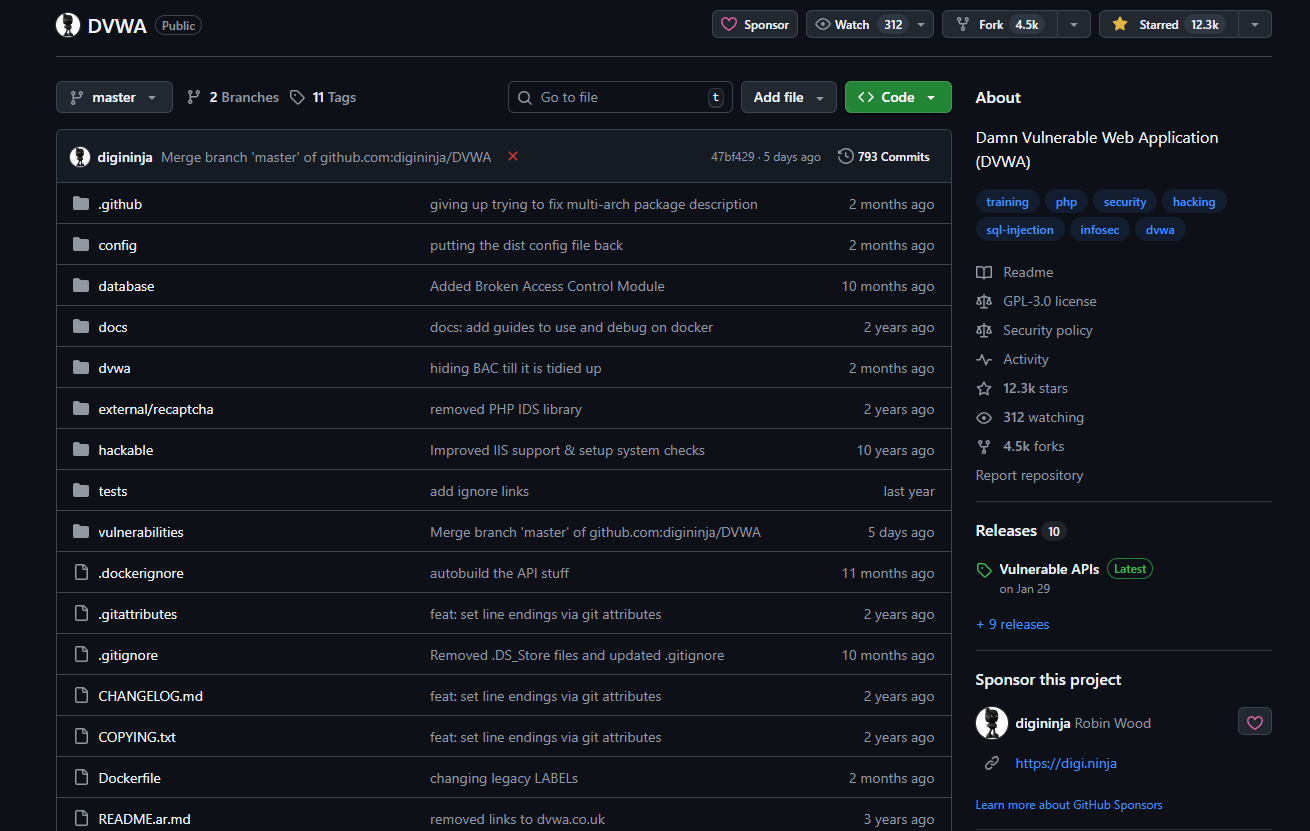Click Report repository link

coord(1030,475)
